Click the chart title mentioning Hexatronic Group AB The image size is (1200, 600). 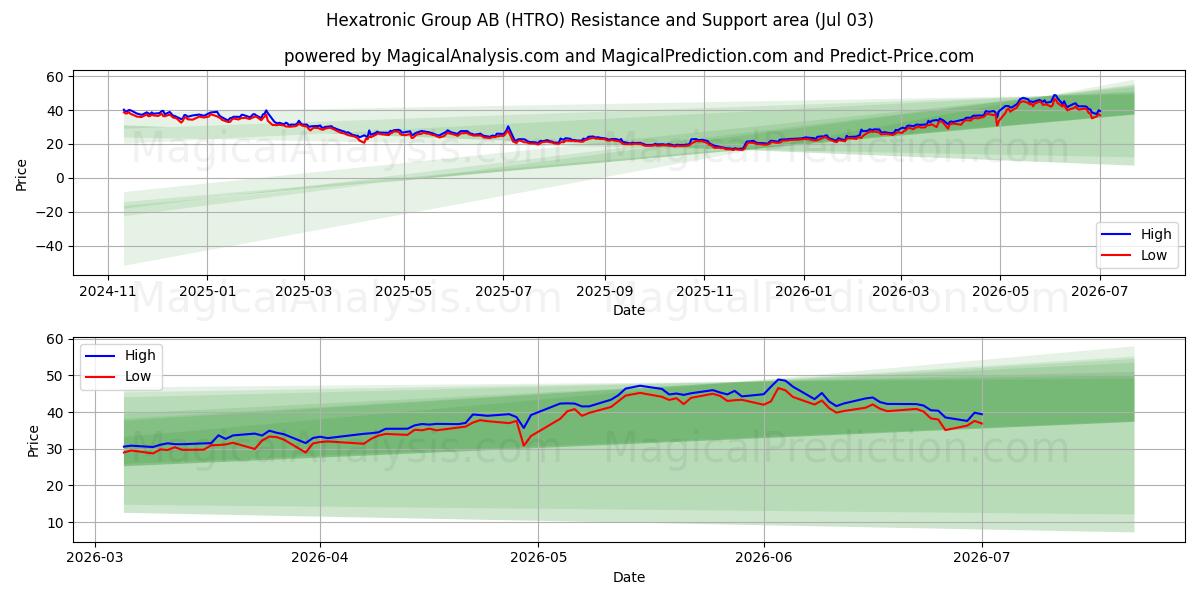pos(599,20)
